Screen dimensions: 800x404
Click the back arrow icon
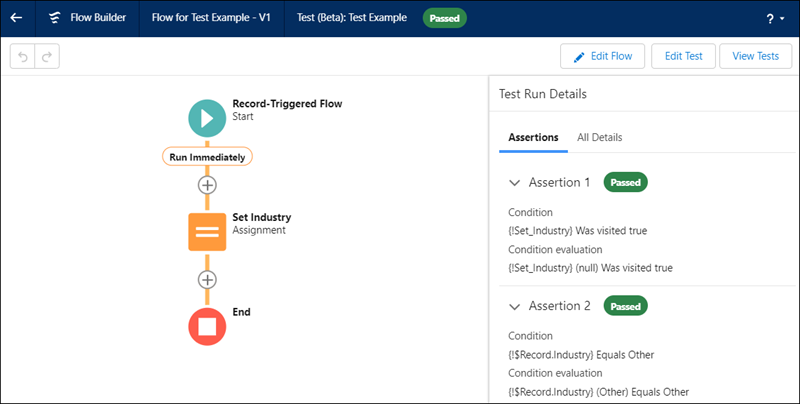pos(16,18)
